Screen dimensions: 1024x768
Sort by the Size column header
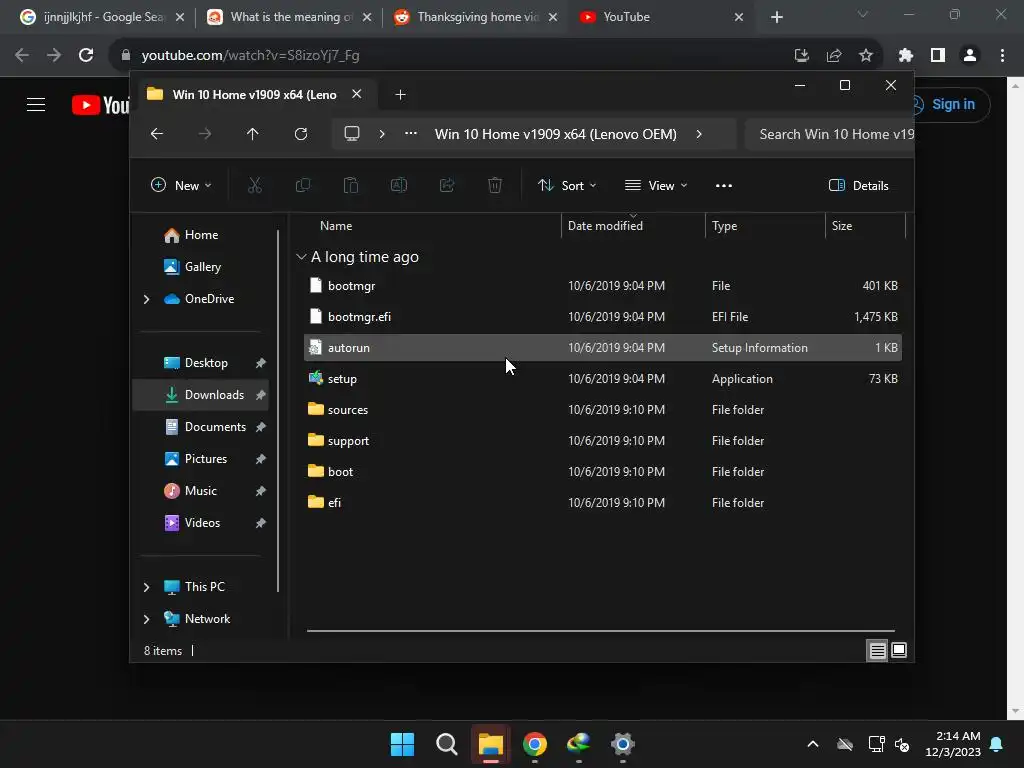(865, 226)
